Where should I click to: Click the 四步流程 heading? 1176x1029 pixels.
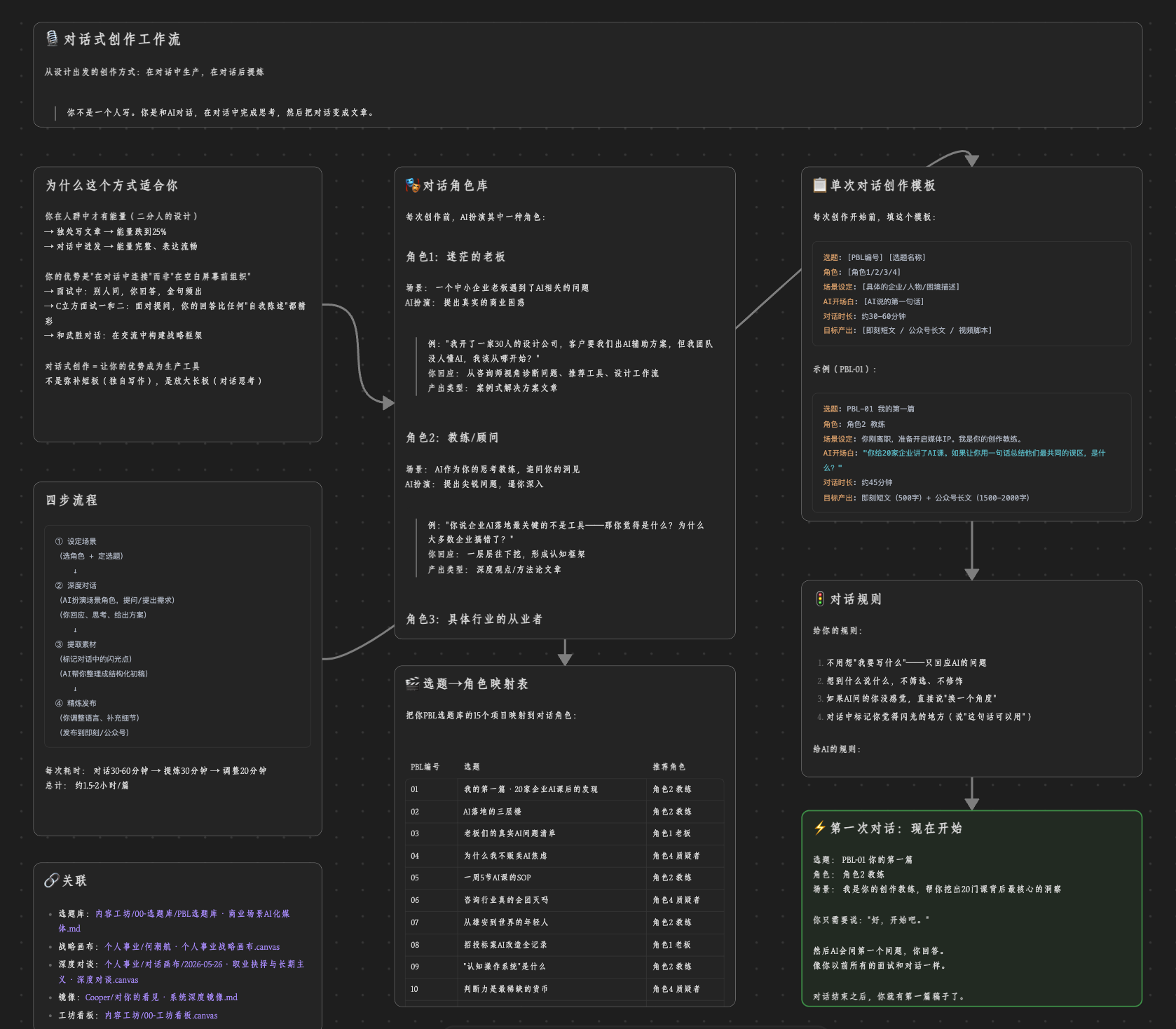71,500
